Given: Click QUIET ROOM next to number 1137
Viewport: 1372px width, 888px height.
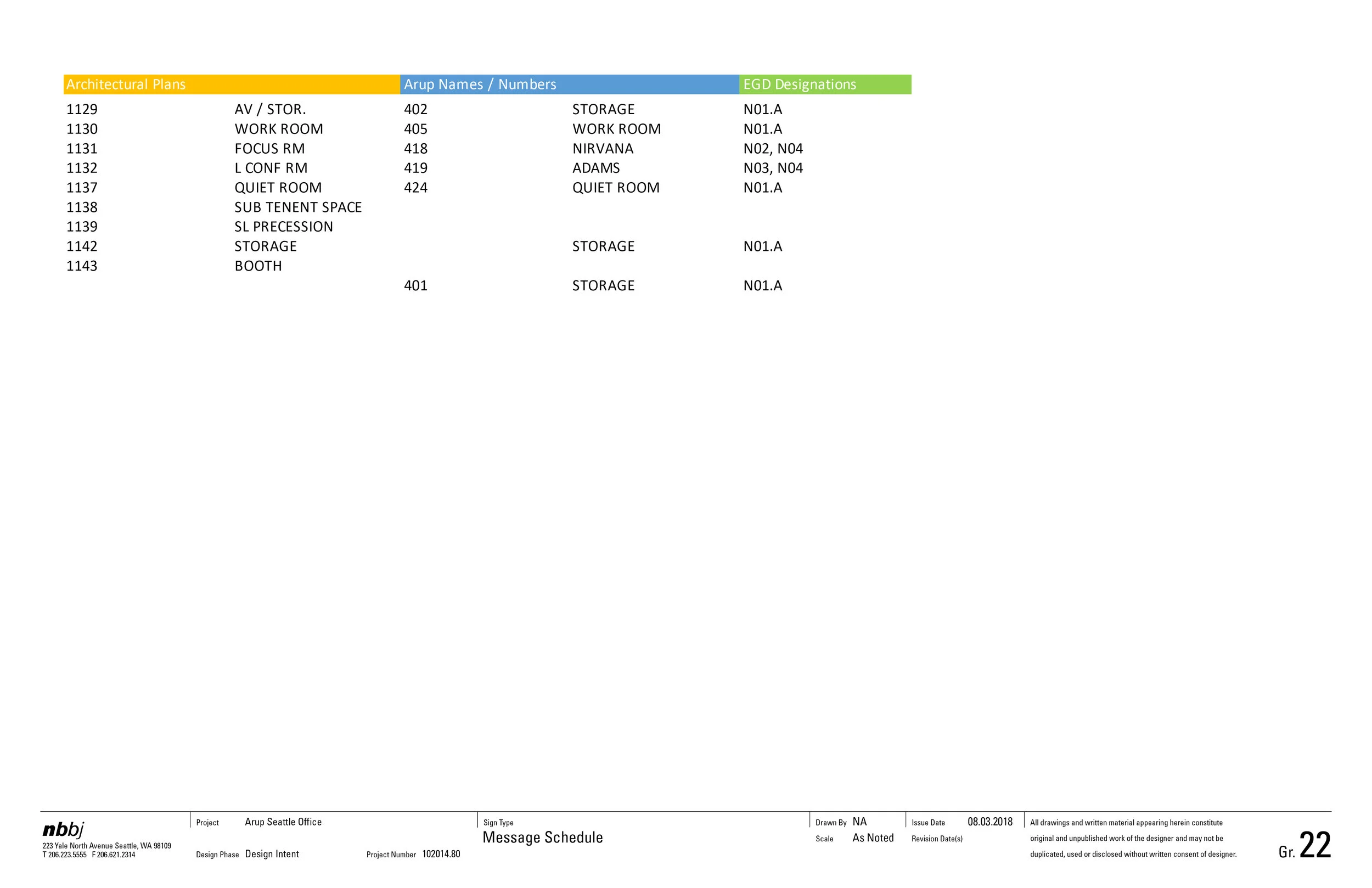Looking at the screenshot, I should click(278, 188).
